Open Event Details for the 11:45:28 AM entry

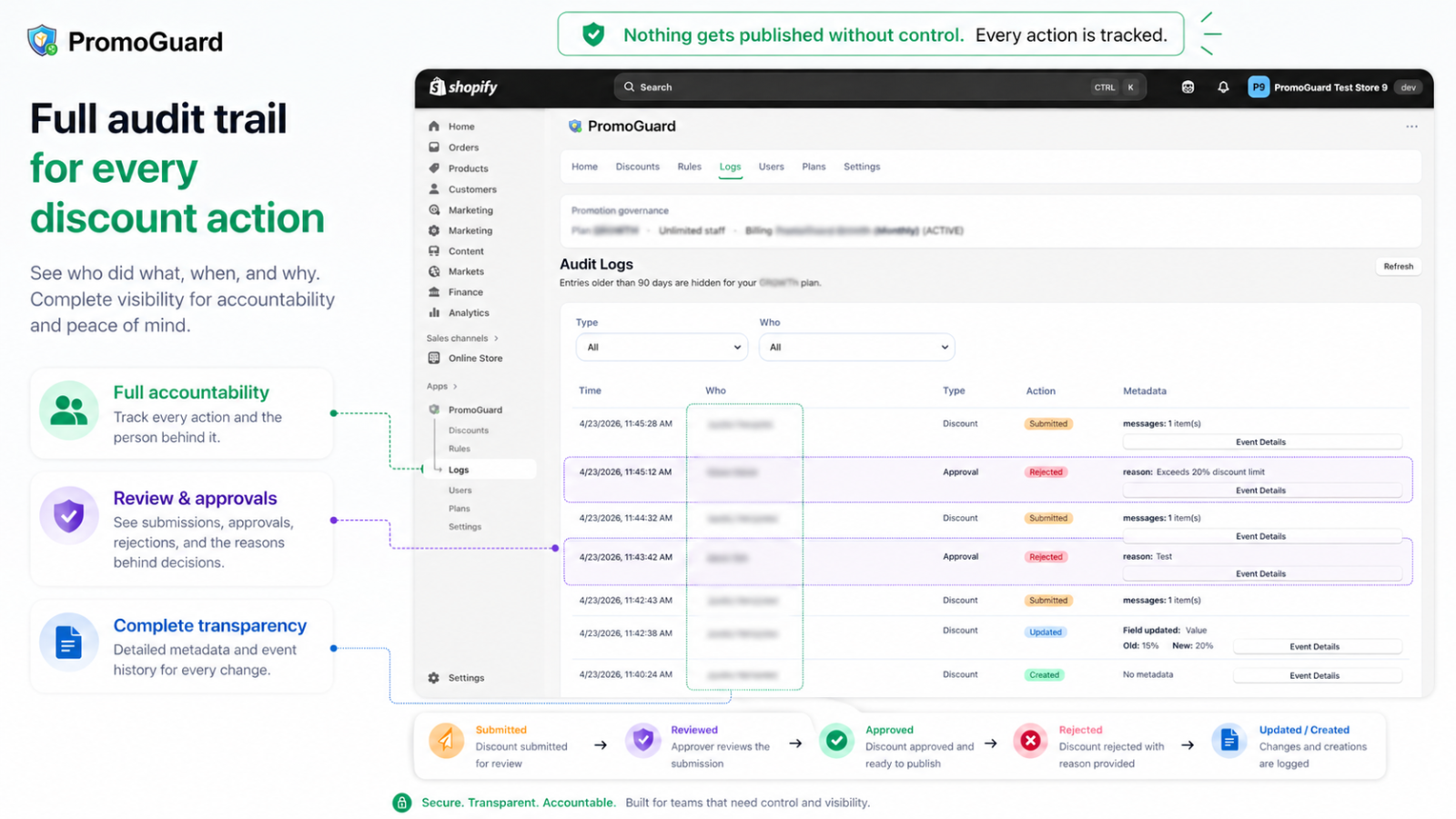1261,442
